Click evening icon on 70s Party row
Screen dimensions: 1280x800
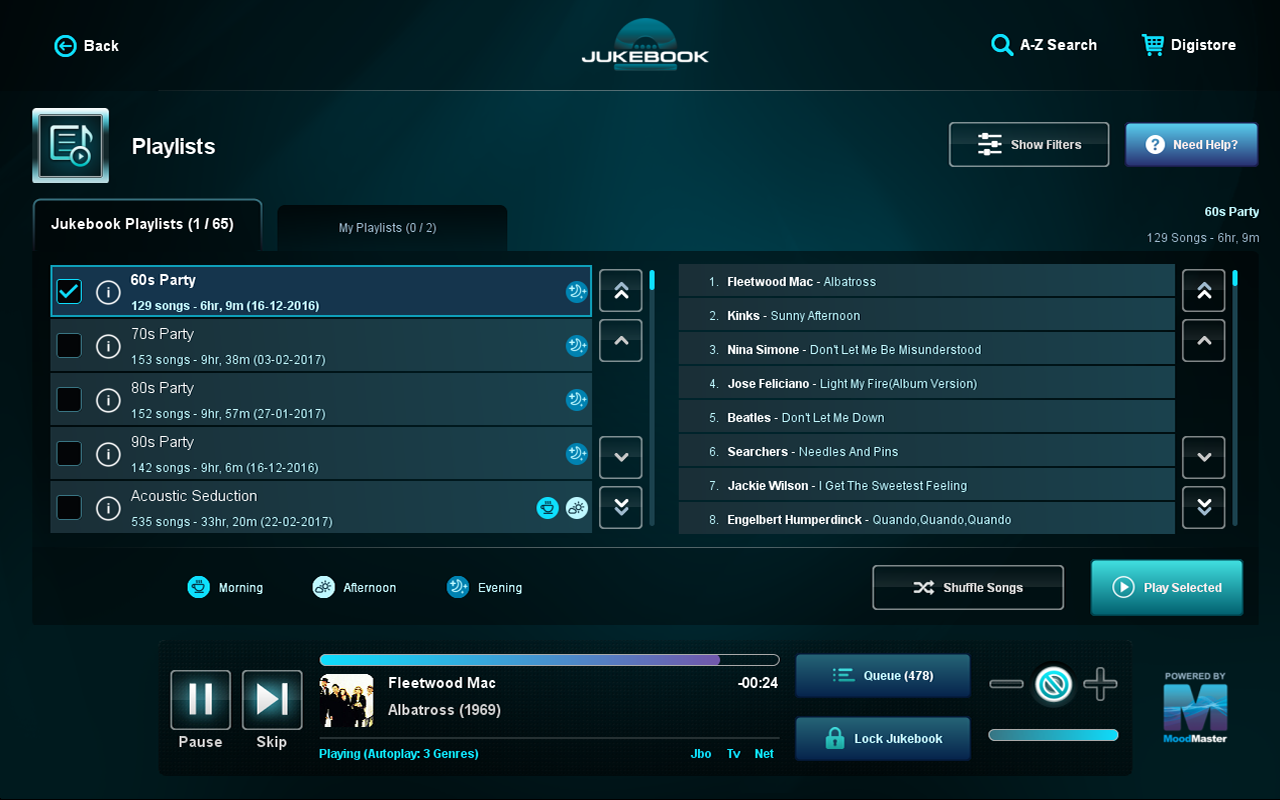pyautogui.click(x=577, y=346)
